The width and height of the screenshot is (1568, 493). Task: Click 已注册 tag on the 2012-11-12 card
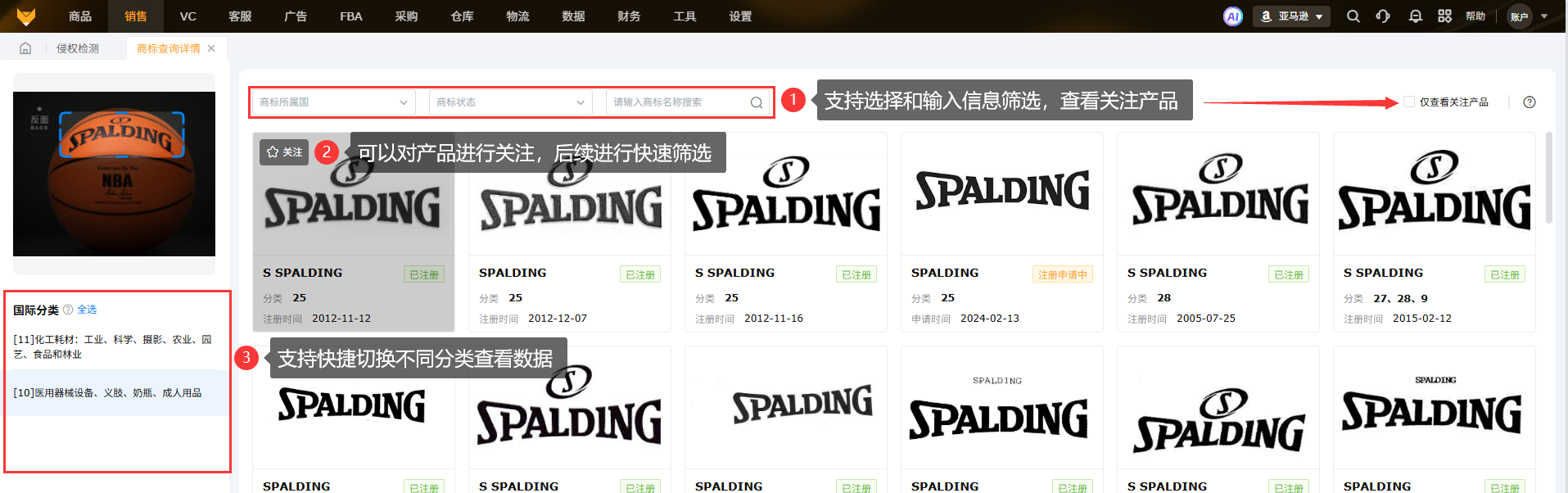(x=424, y=274)
